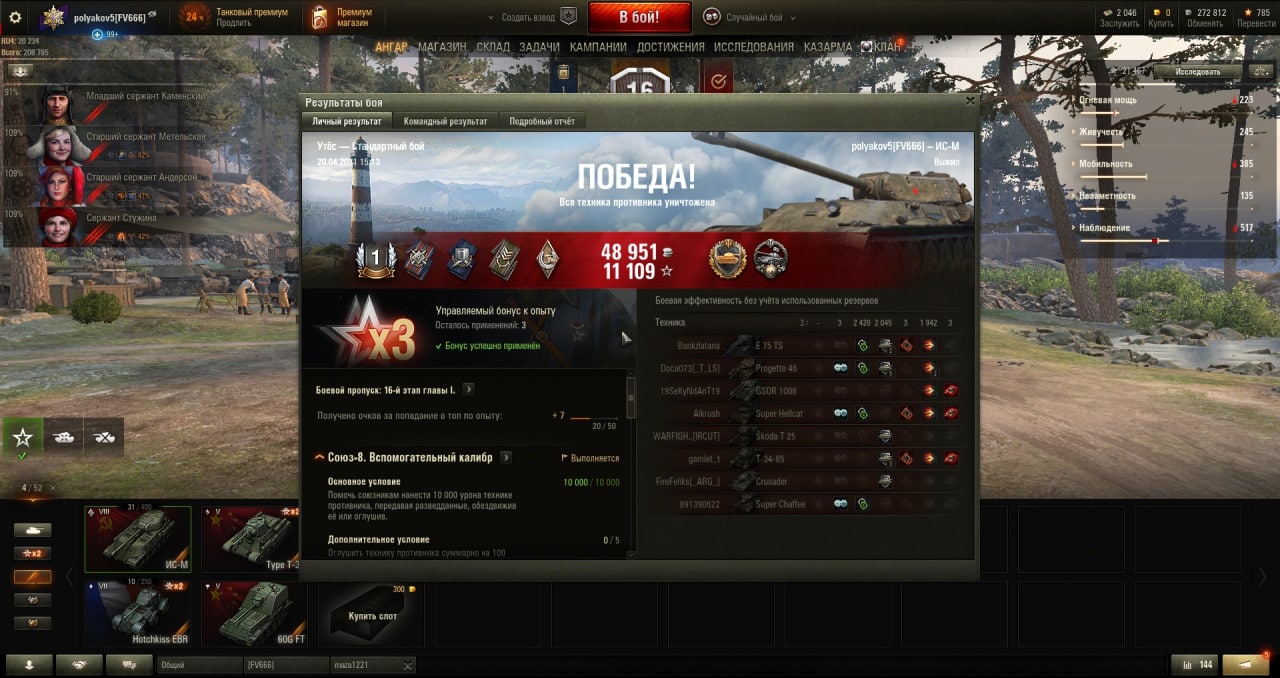Viewport: 1280px width, 678px height.
Task: Open the settings gear menu
Action: [15, 17]
